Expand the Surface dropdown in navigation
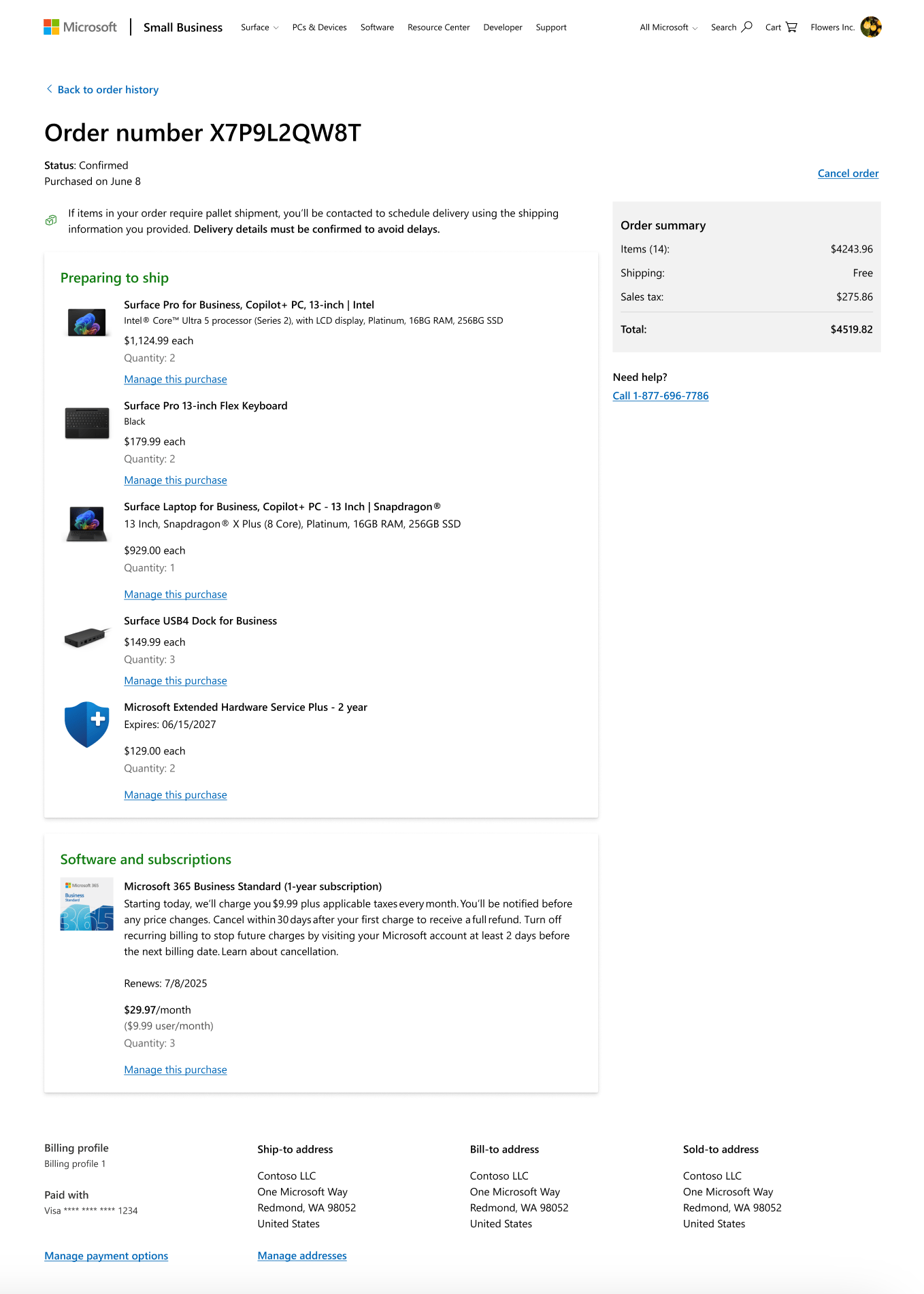Viewport: 924px width, 1294px height. click(x=259, y=27)
